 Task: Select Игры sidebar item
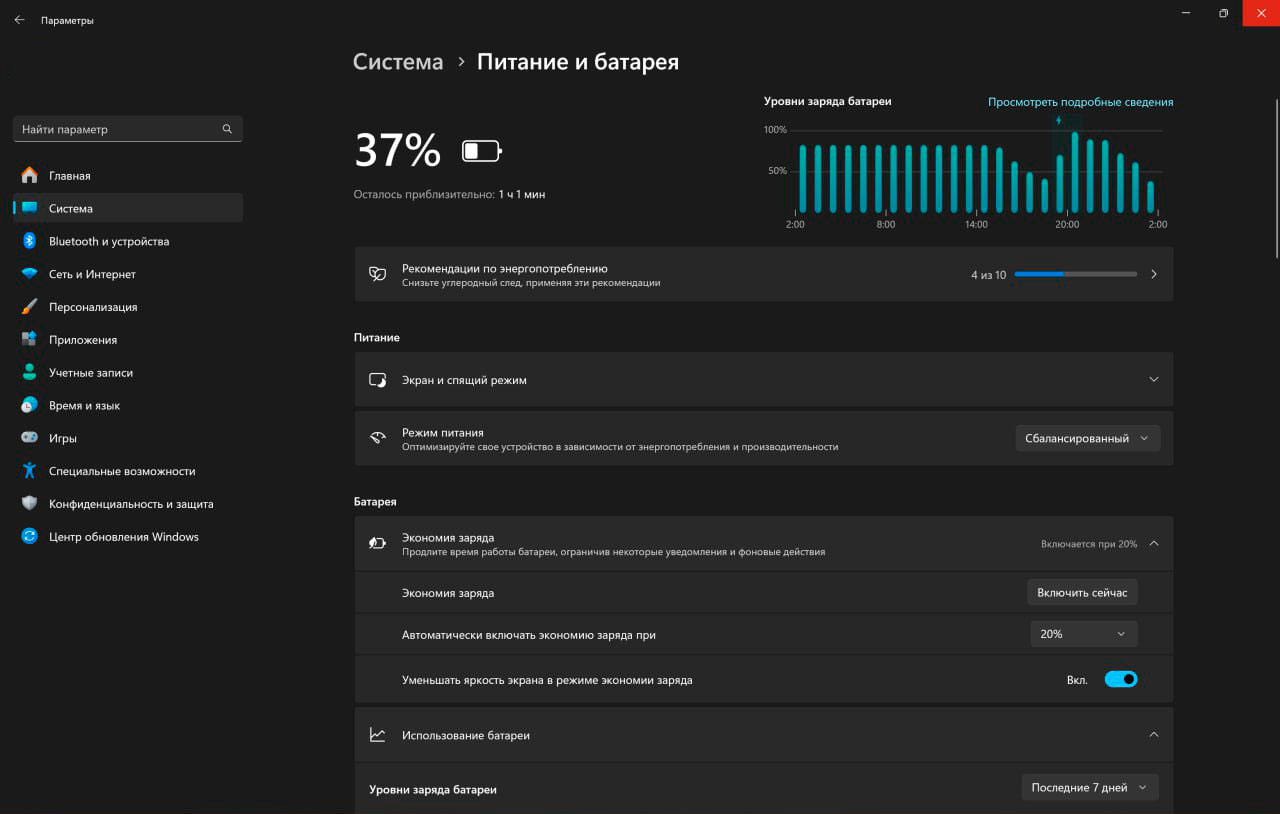click(x=128, y=438)
